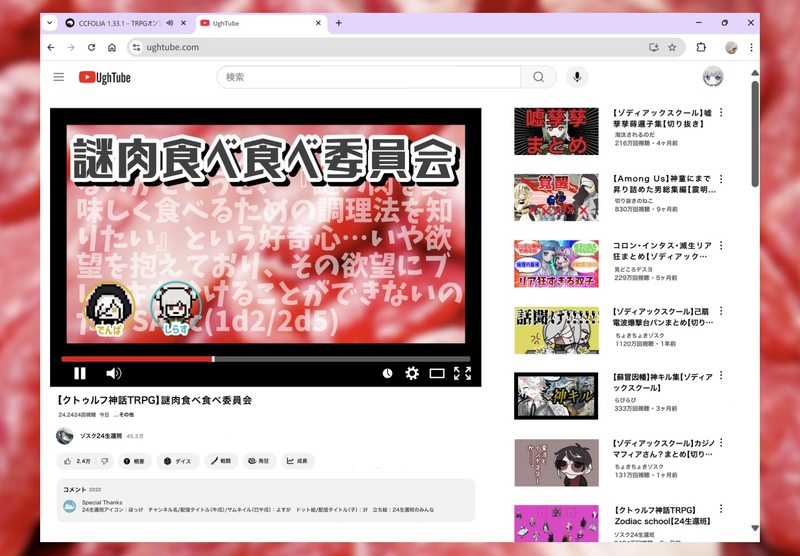
Task: View site information icon in address bar
Action: (136, 47)
